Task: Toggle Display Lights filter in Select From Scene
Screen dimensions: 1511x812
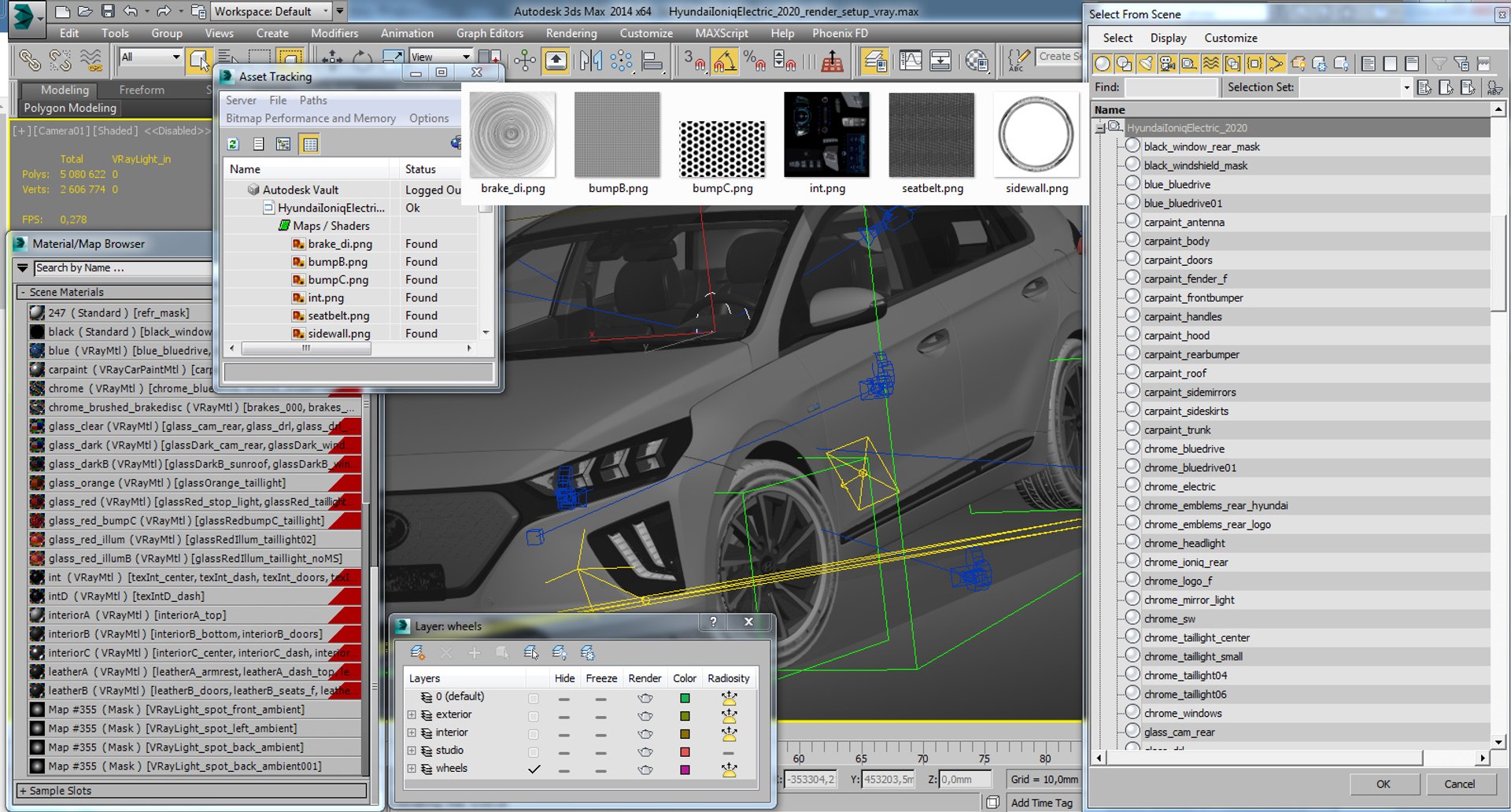Action: click(x=1146, y=64)
